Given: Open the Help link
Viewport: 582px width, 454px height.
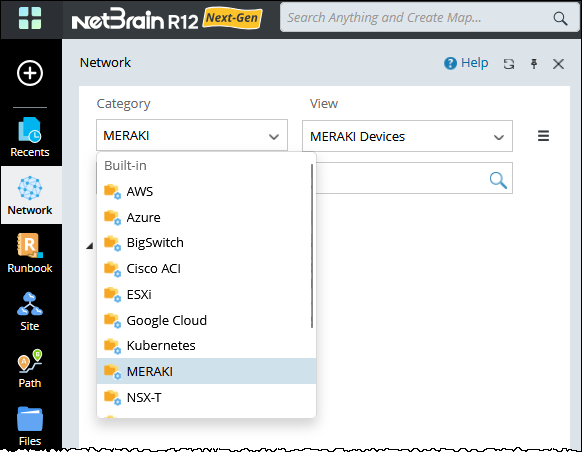Looking at the screenshot, I should click(466, 63).
